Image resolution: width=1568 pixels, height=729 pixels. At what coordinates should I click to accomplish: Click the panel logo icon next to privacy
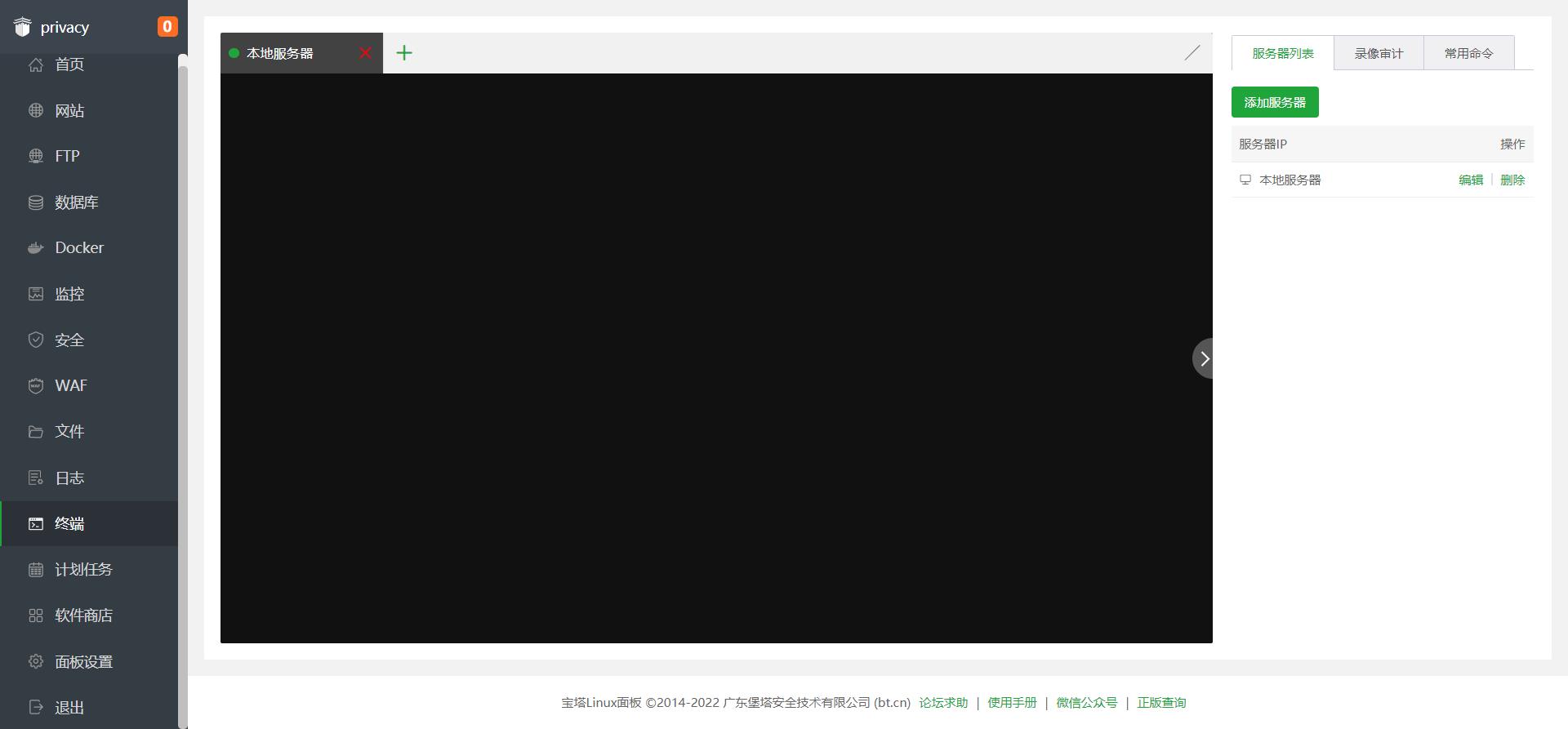coord(23,27)
